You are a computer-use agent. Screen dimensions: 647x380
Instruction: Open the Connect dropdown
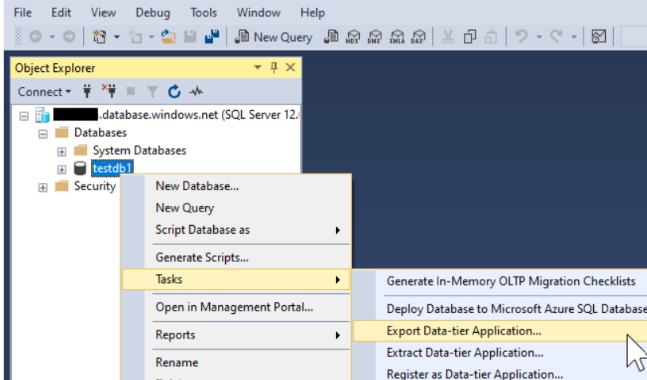click(x=44, y=92)
